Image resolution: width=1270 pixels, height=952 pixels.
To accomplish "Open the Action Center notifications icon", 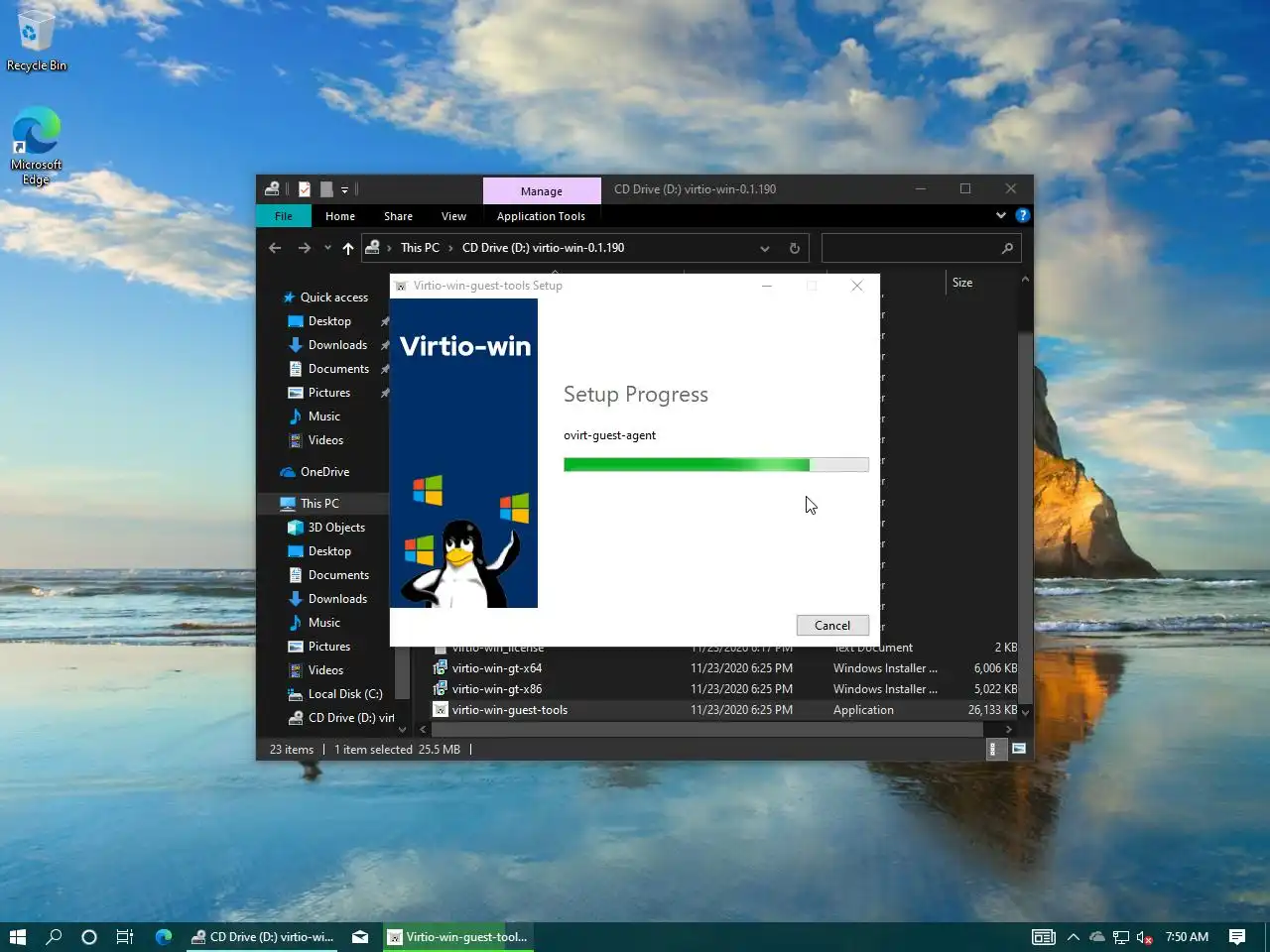I will click(1236, 936).
